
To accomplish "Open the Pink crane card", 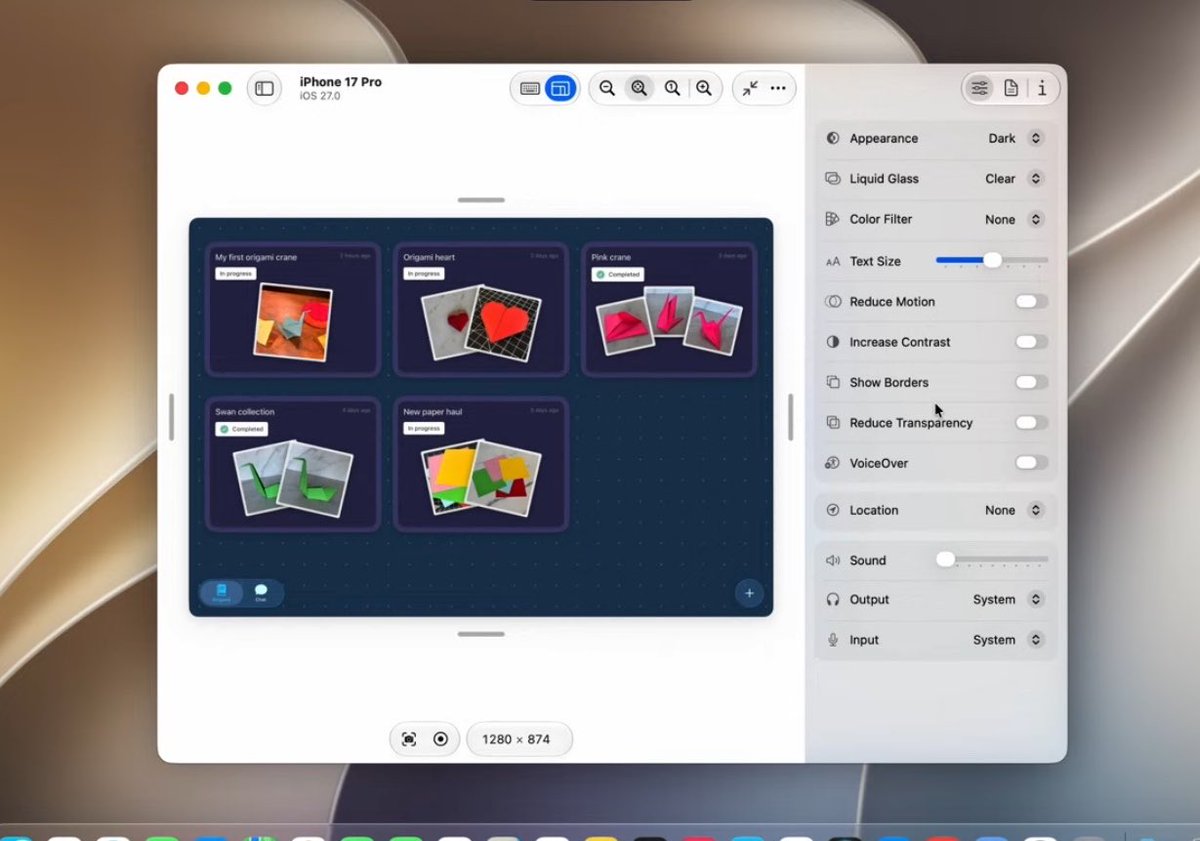I will coord(669,309).
